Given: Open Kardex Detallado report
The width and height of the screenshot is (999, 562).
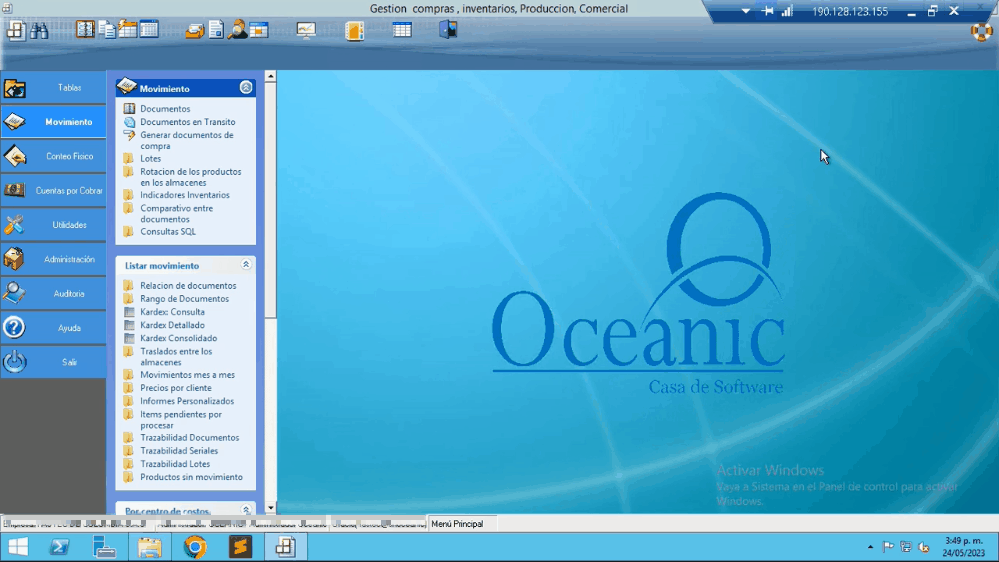Looking at the screenshot, I should 172,325.
